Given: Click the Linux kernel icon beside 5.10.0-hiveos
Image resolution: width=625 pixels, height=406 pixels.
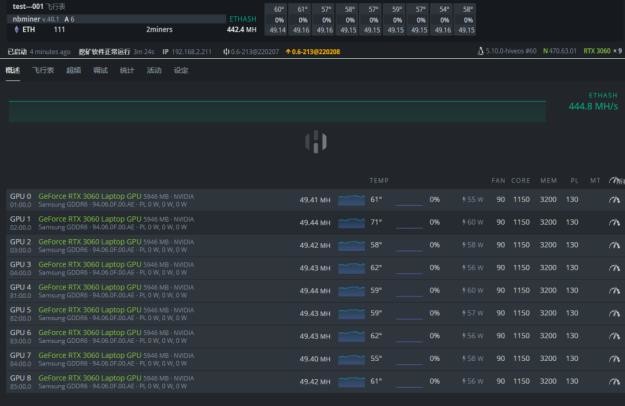Looking at the screenshot, I should click(482, 51).
